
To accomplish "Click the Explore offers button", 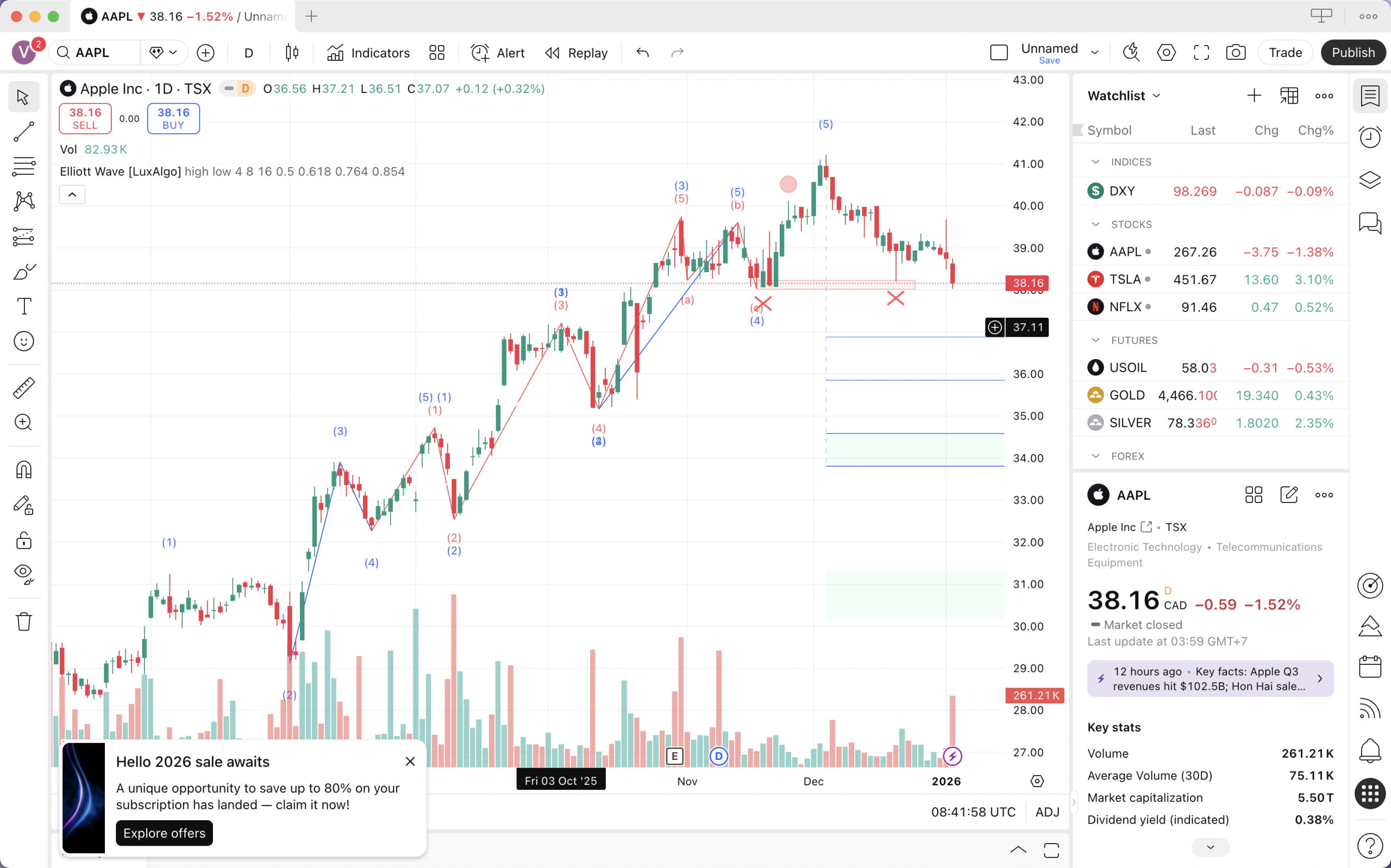I will pos(164,832).
